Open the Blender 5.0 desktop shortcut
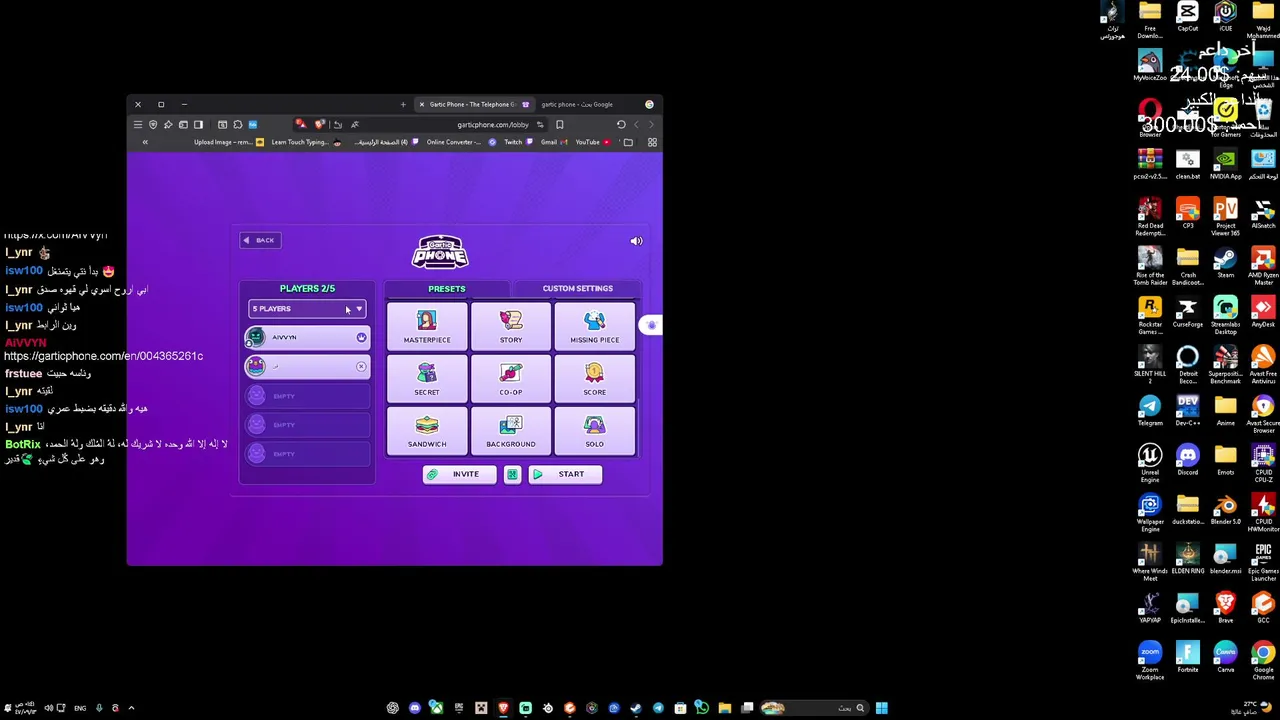Image resolution: width=1280 pixels, height=720 pixels. 1225,510
